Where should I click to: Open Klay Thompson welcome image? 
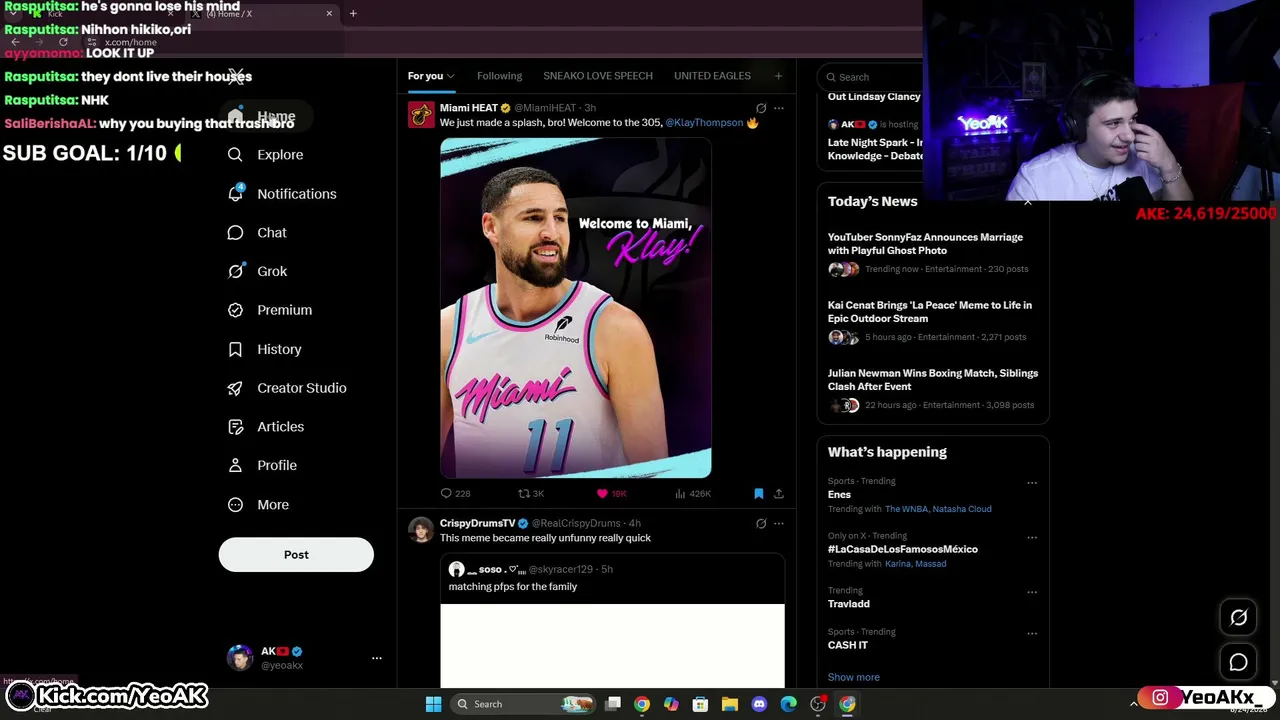pyautogui.click(x=576, y=308)
